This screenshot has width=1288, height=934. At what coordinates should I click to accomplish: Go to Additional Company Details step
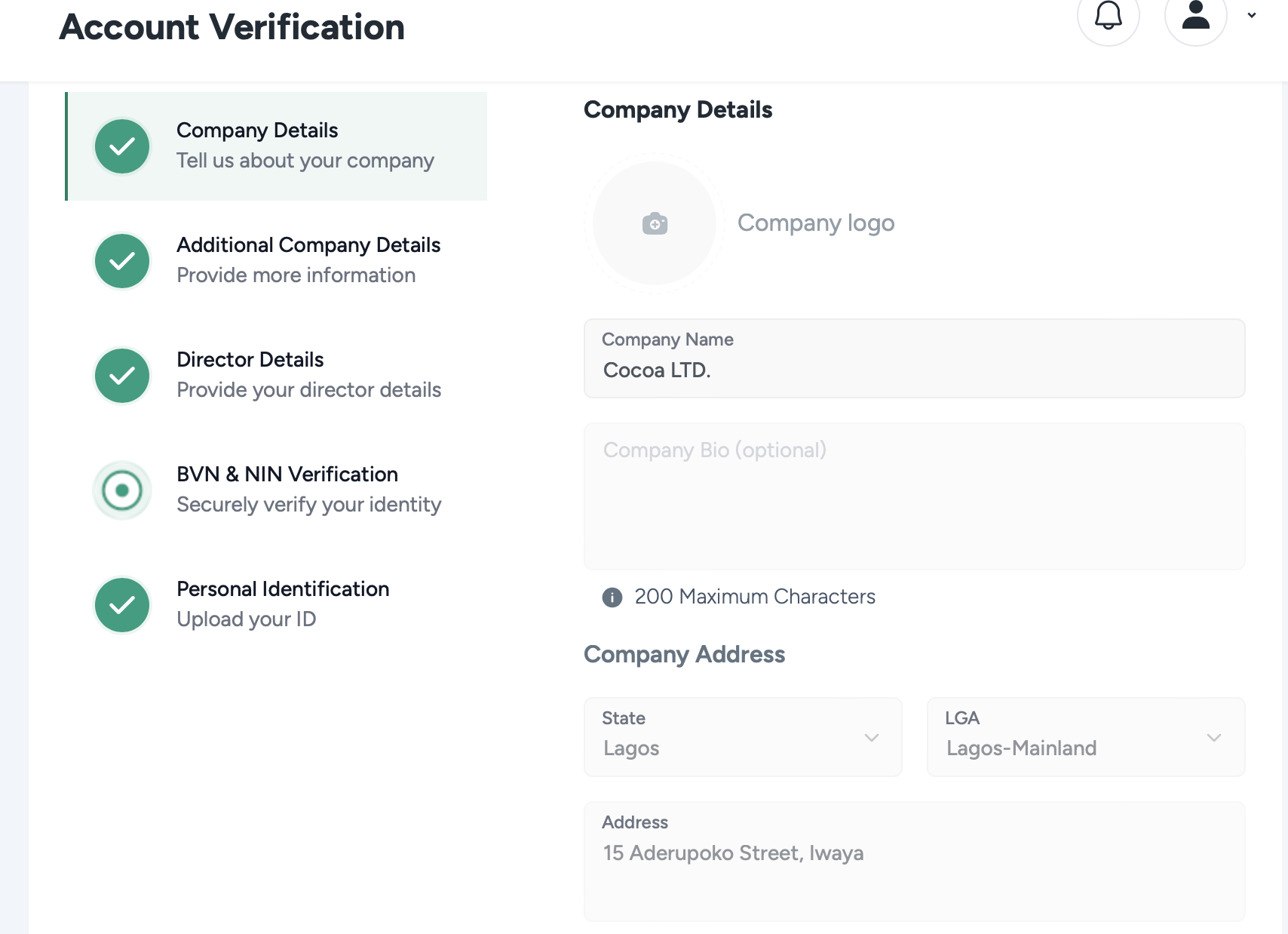(x=308, y=246)
